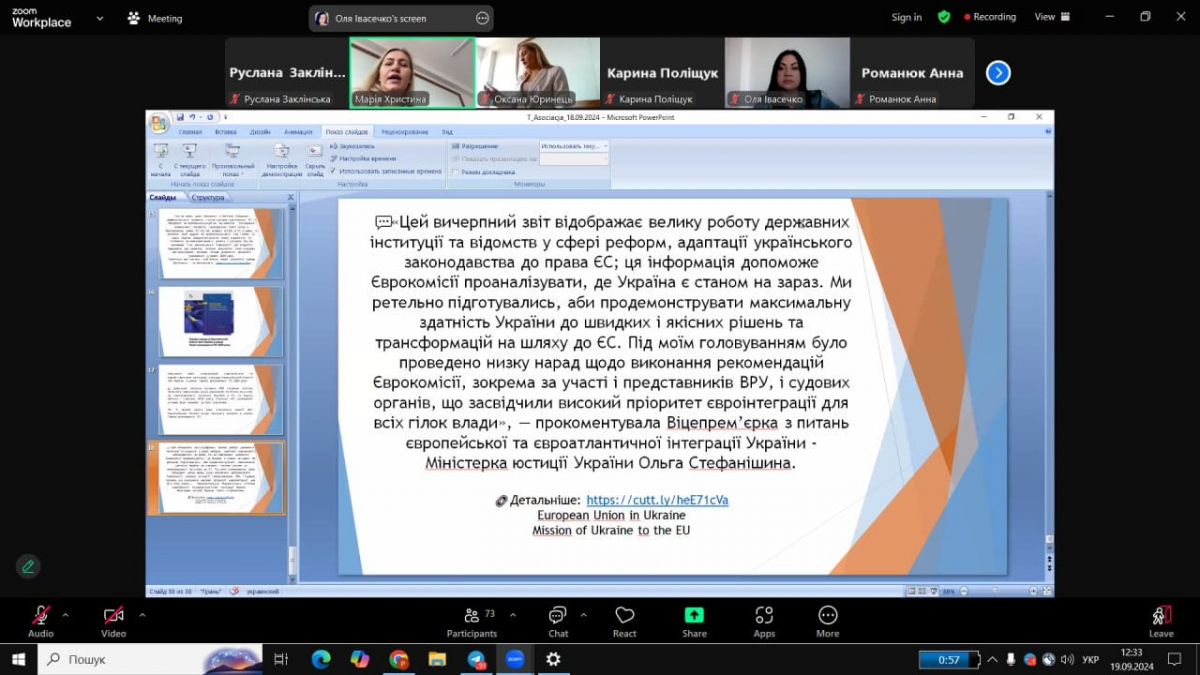Open screen share options ellipsis

tap(483, 18)
